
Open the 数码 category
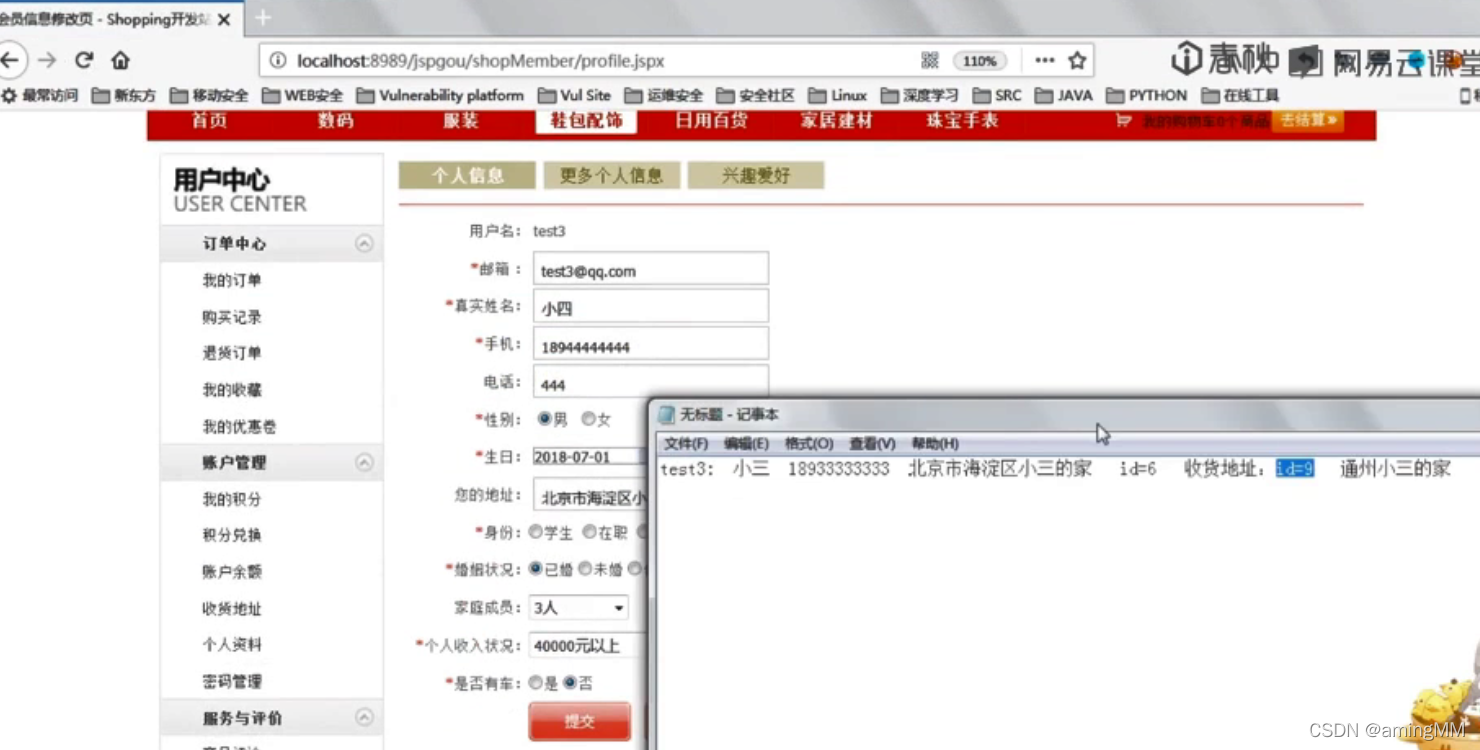click(x=335, y=121)
